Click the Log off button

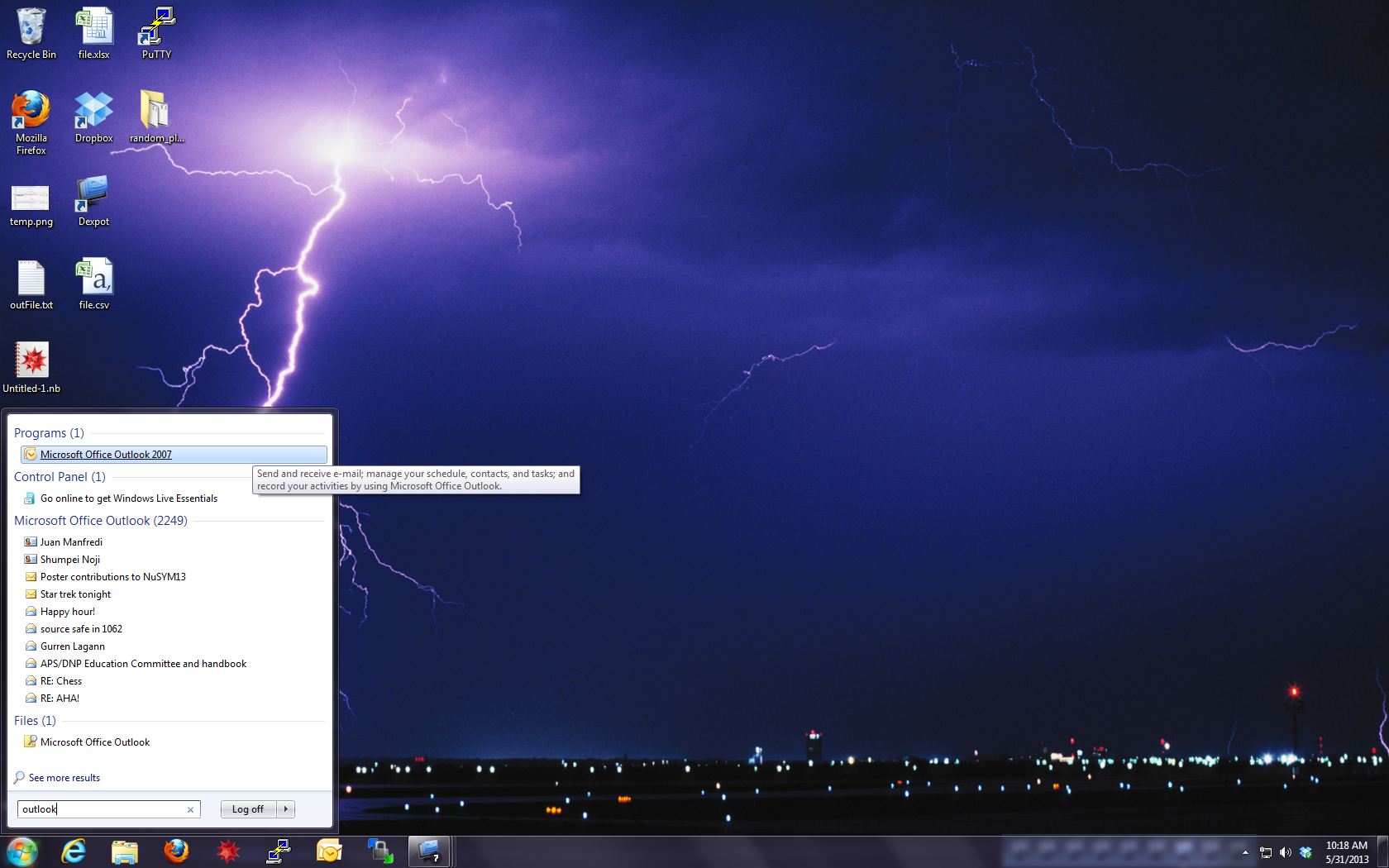pyautogui.click(x=247, y=809)
